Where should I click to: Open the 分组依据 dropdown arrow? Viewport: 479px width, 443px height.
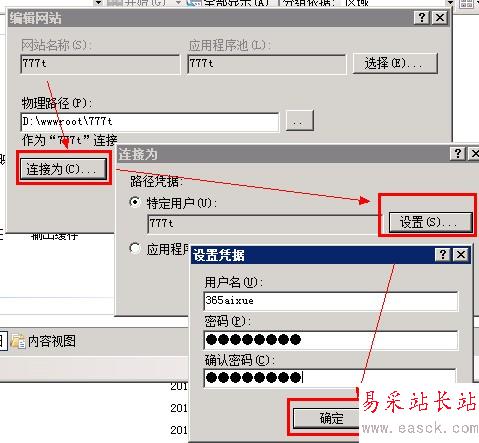tap(450, 3)
